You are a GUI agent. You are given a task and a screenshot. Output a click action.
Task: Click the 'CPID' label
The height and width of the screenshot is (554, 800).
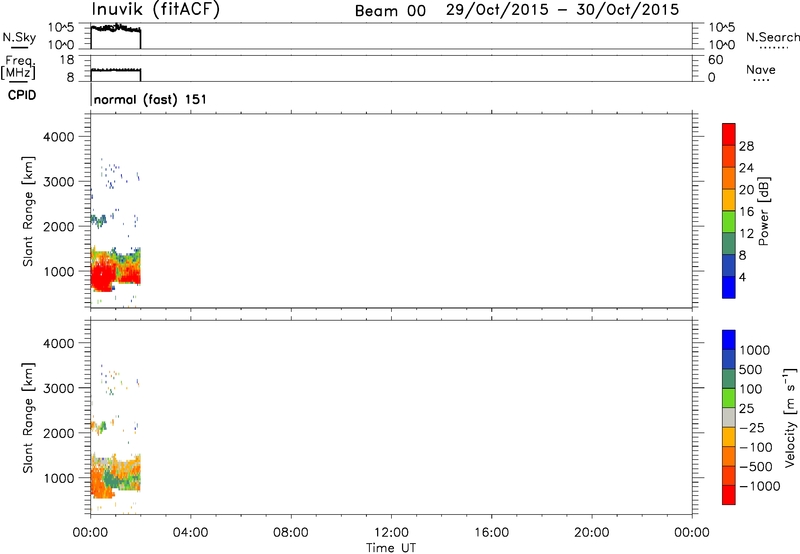tap(22, 95)
